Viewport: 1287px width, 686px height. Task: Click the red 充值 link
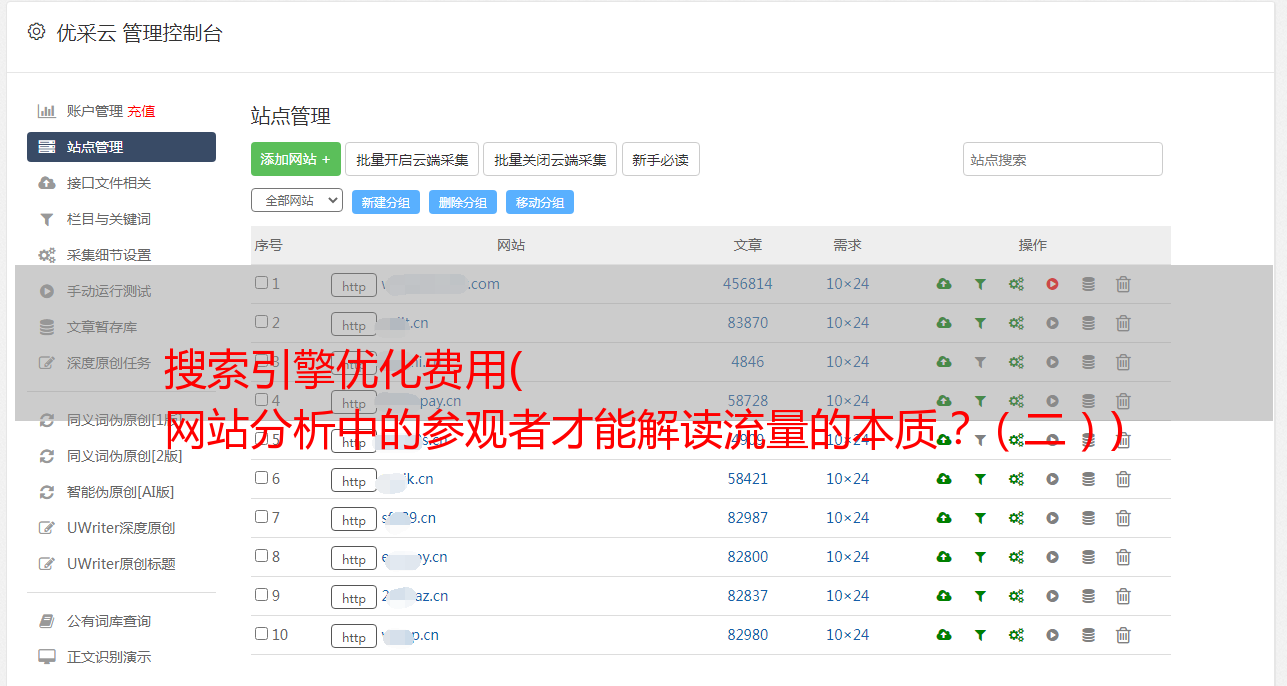point(141,111)
